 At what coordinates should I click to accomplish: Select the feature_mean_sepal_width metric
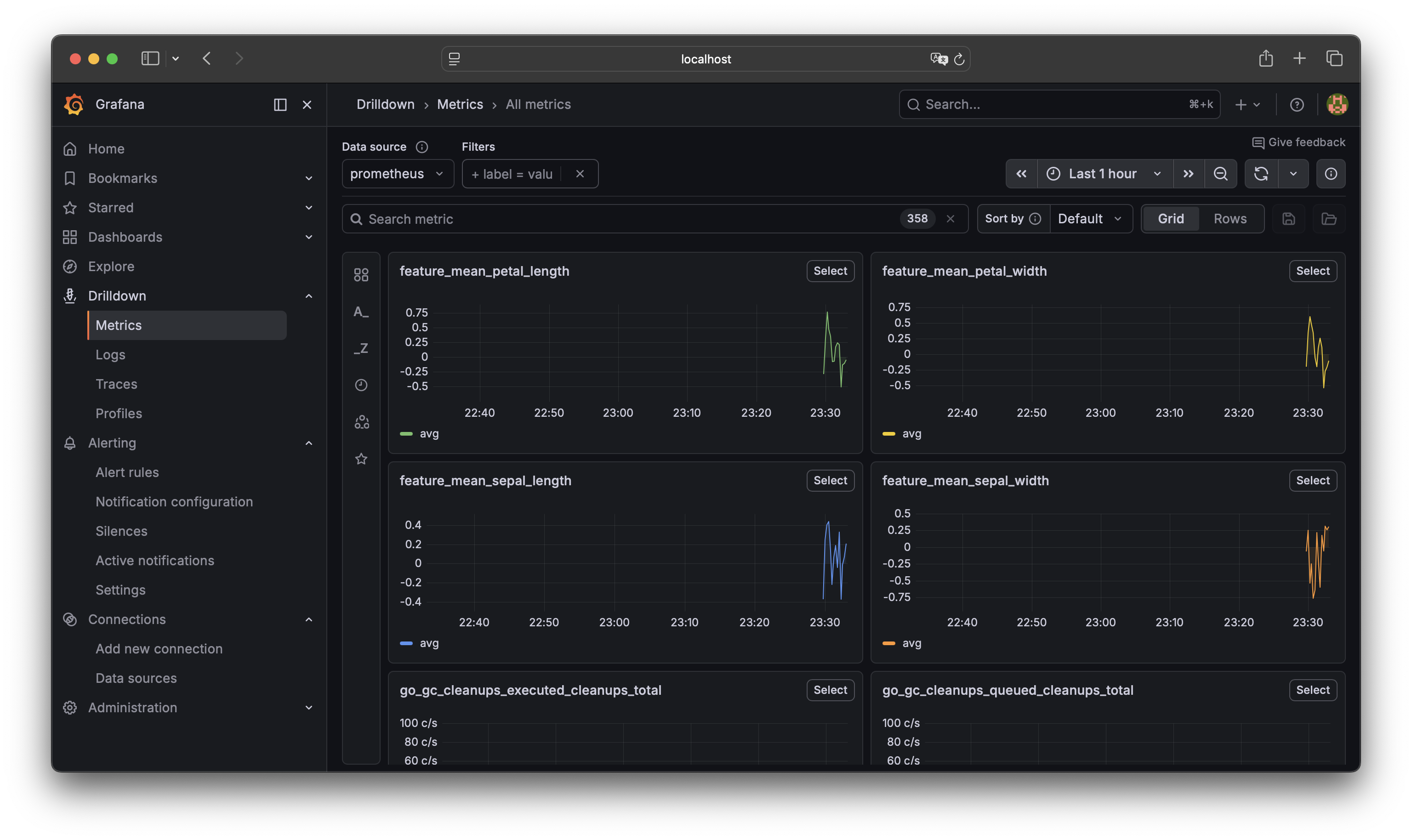(1312, 481)
